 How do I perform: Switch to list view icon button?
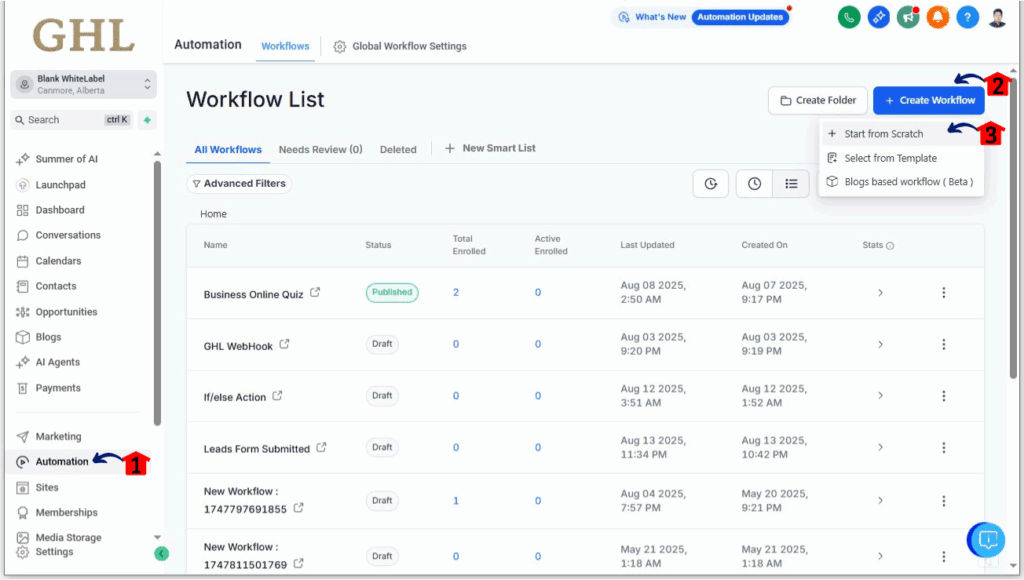(791, 184)
